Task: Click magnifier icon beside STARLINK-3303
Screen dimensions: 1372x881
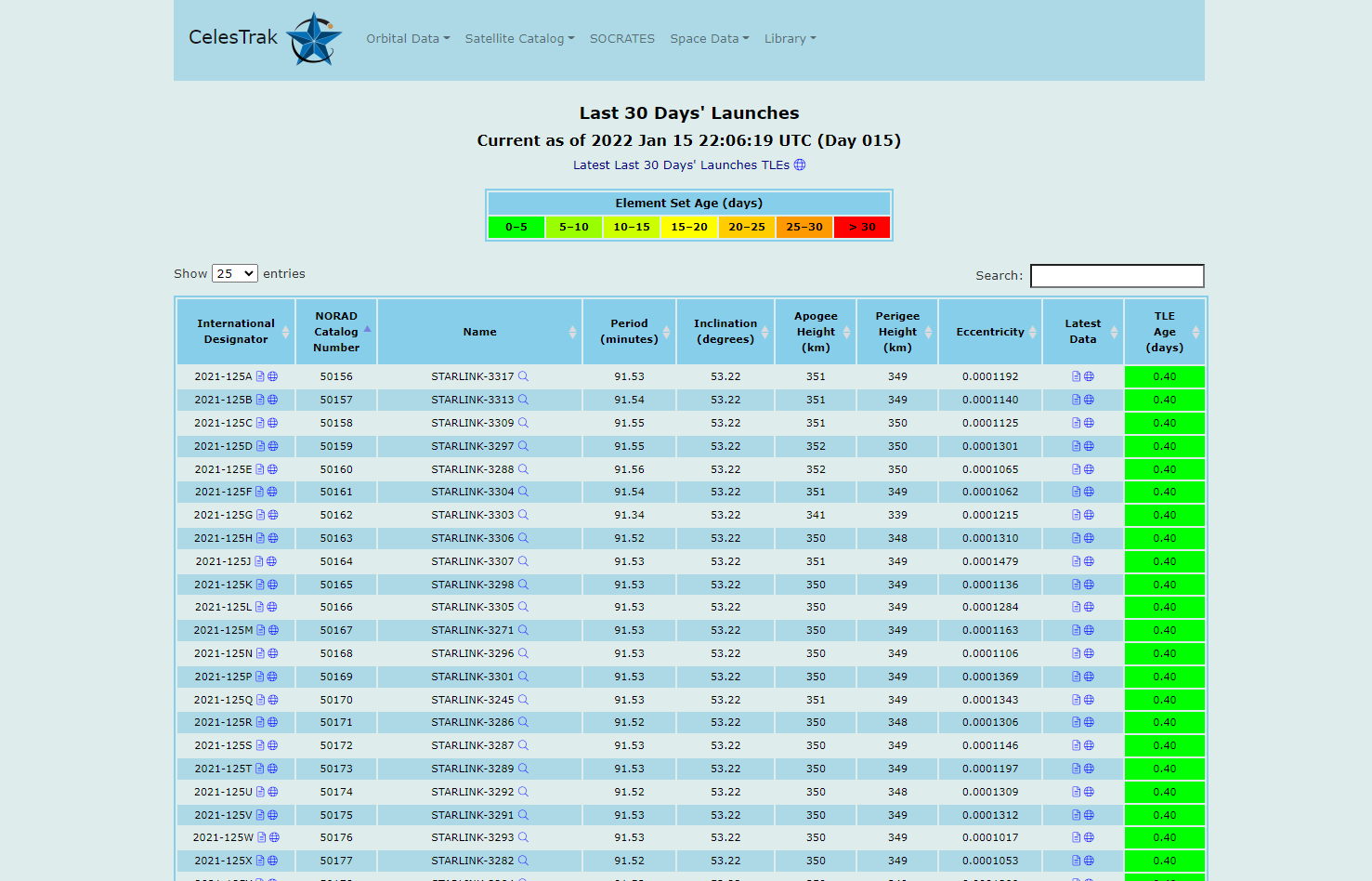Action: pyautogui.click(x=523, y=515)
